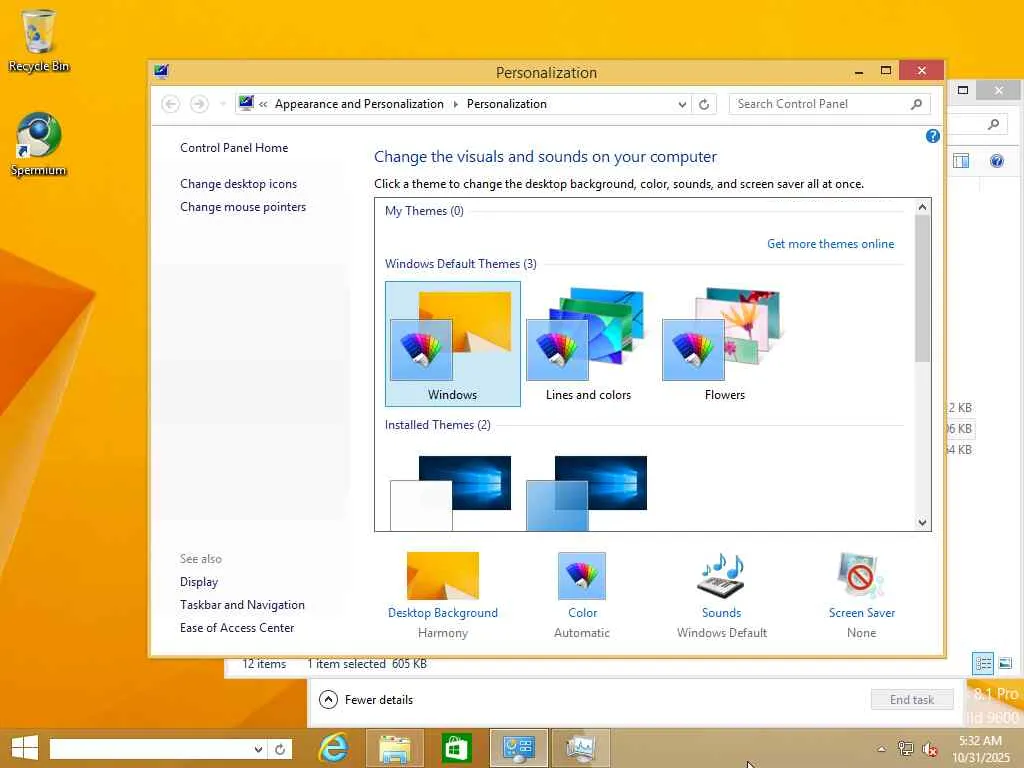This screenshot has height=768, width=1024.
Task: Show hidden tray icons arrow
Action: (882, 749)
